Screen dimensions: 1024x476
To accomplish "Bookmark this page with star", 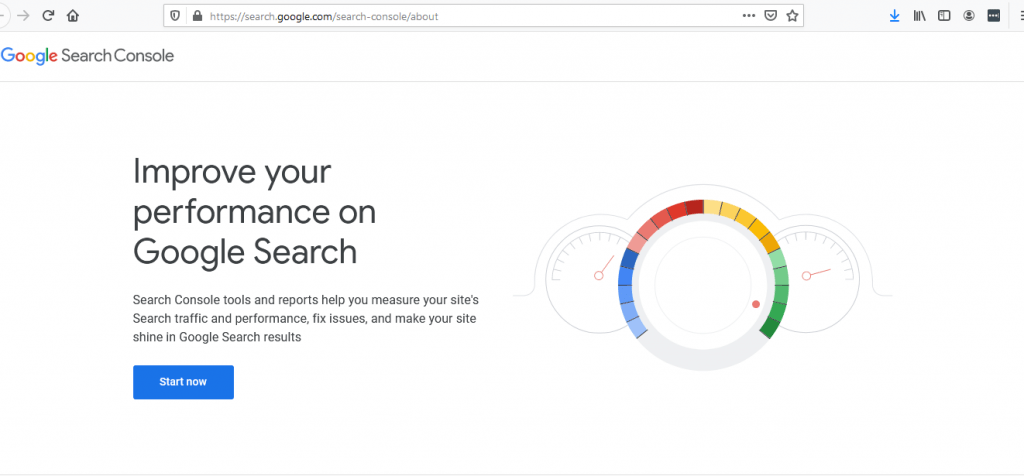I will (x=792, y=16).
